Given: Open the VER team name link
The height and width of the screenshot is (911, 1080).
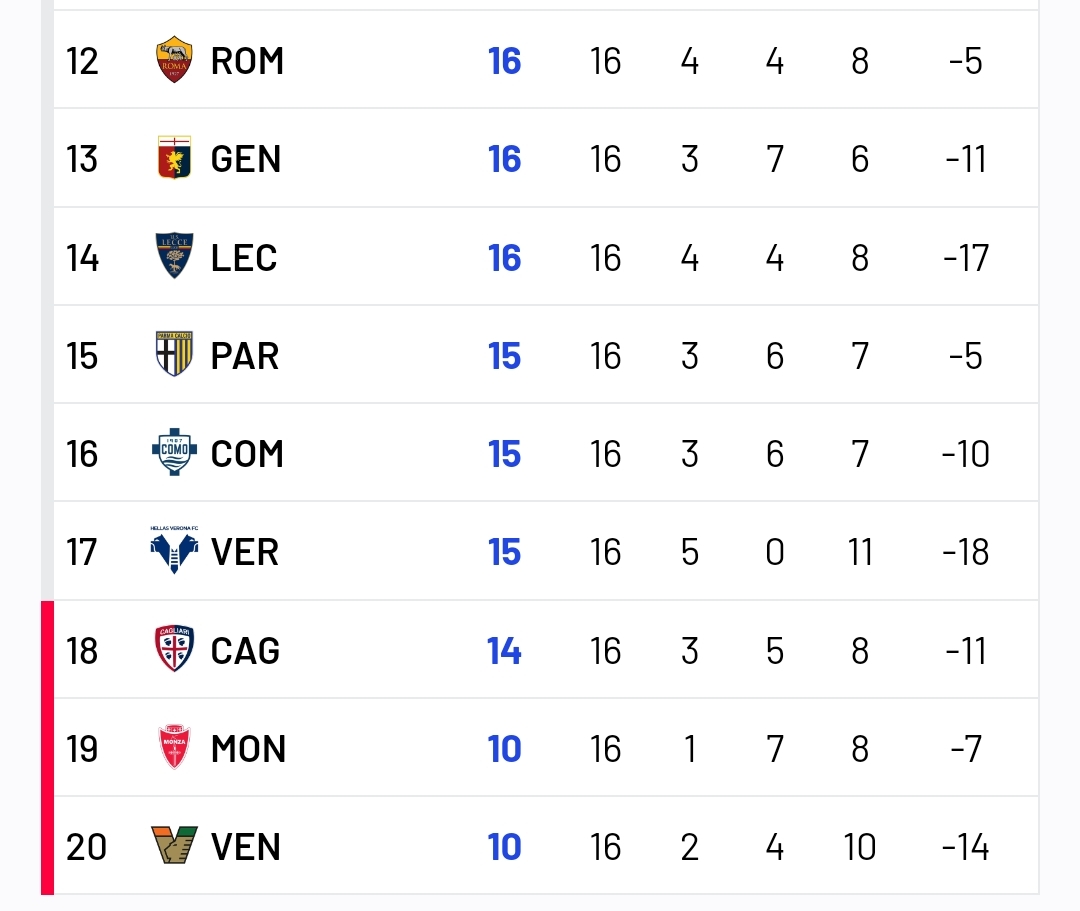Looking at the screenshot, I should pos(245,552).
